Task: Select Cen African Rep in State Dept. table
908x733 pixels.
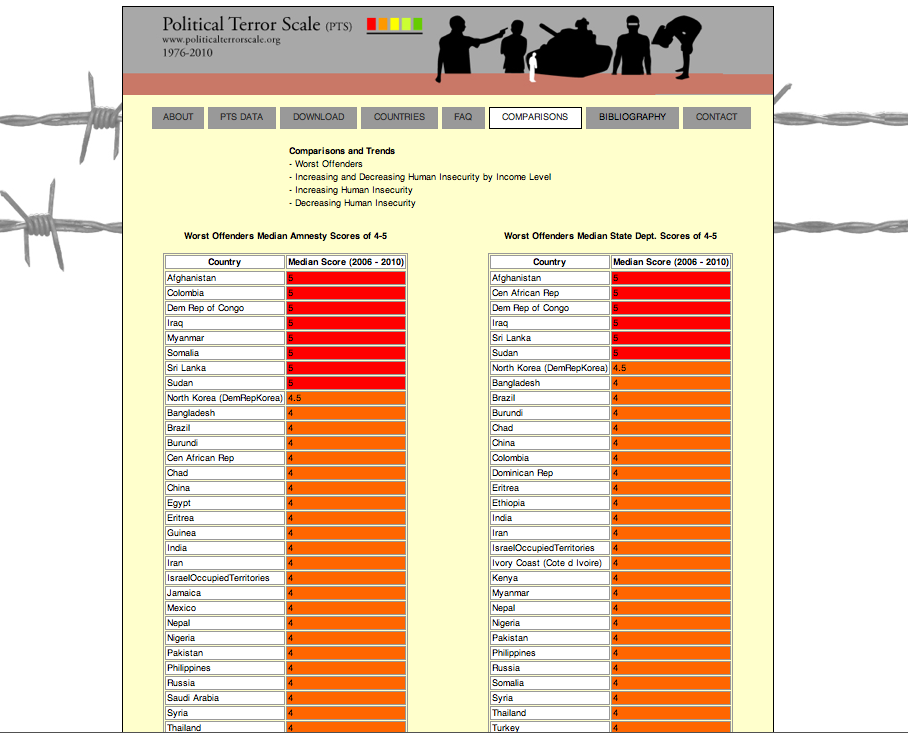Action: click(550, 293)
